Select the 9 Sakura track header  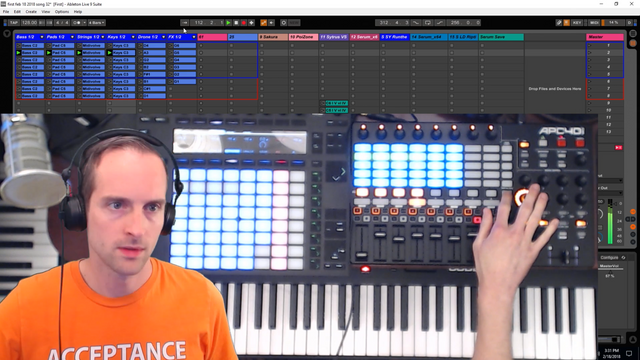click(x=273, y=37)
